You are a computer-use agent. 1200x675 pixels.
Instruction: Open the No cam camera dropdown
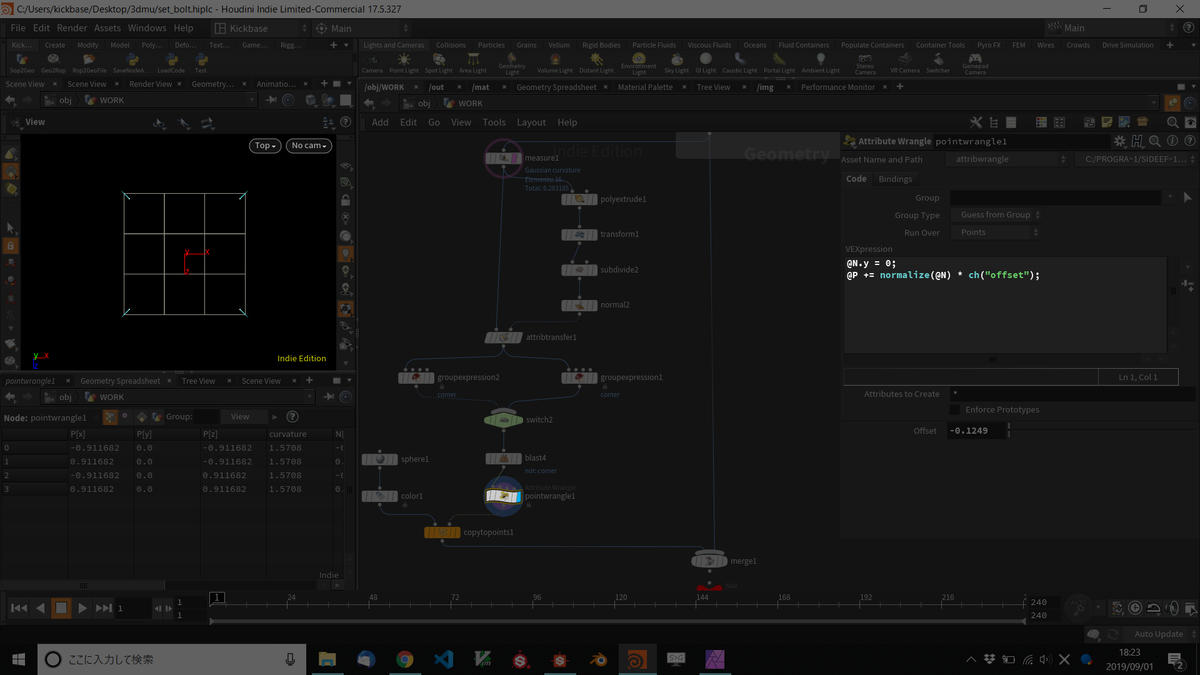[310, 145]
